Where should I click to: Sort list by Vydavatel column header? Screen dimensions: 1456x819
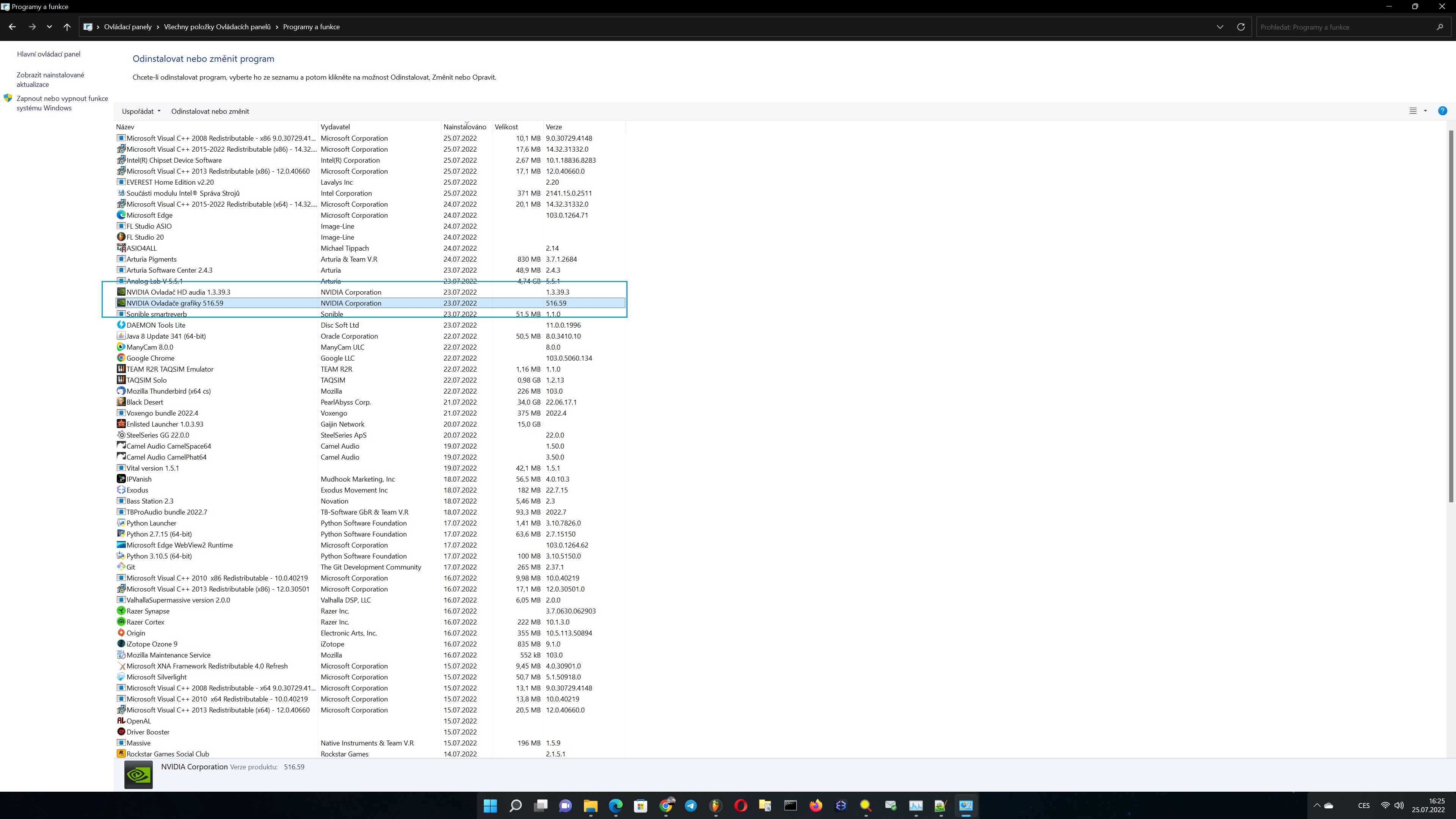335,127
